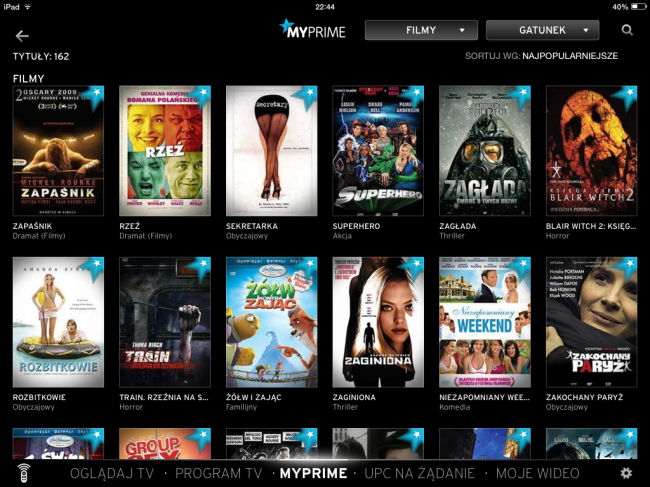Open the Rzeź movie poster

click(x=165, y=151)
